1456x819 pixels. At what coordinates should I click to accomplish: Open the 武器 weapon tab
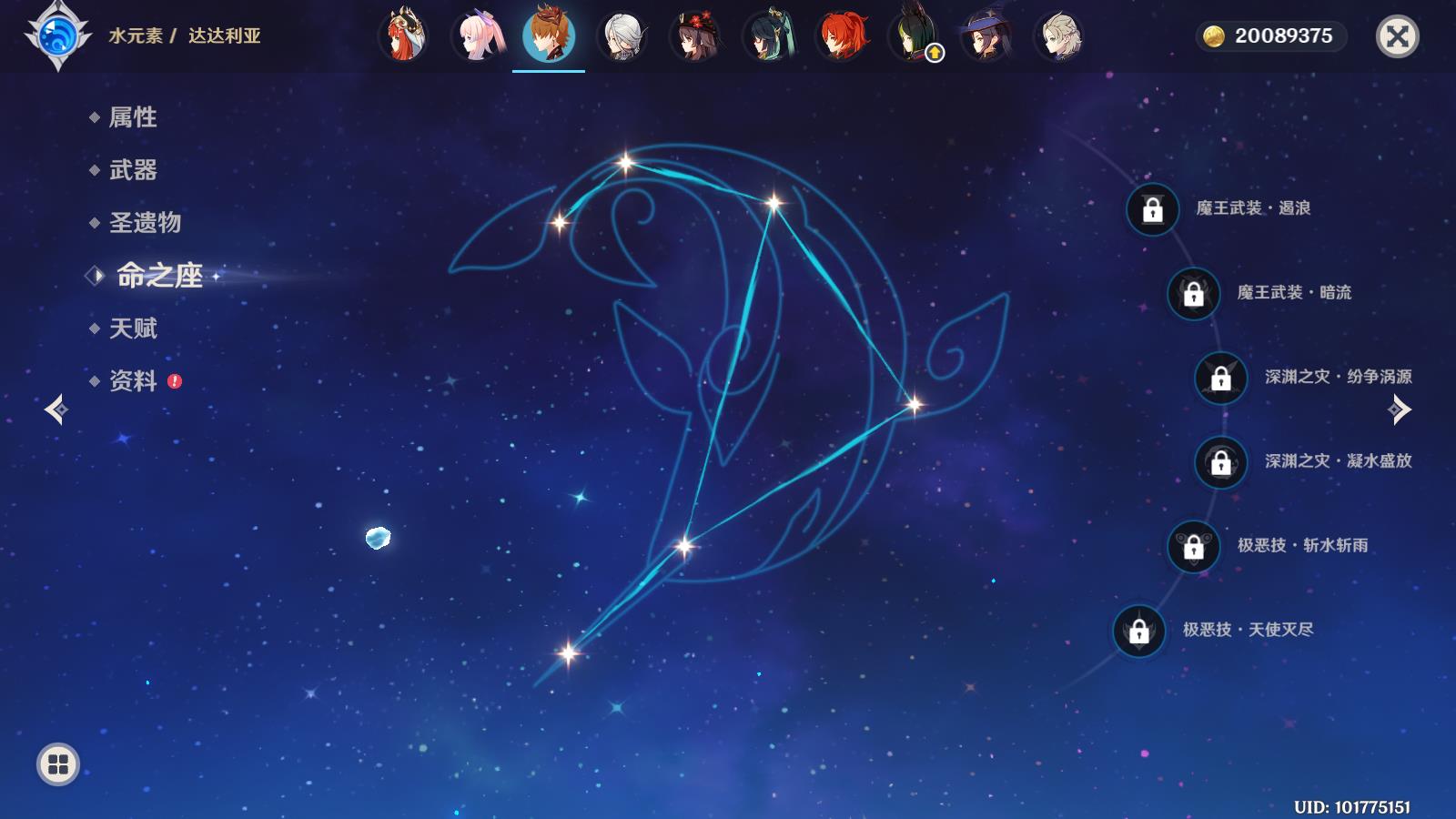click(133, 170)
